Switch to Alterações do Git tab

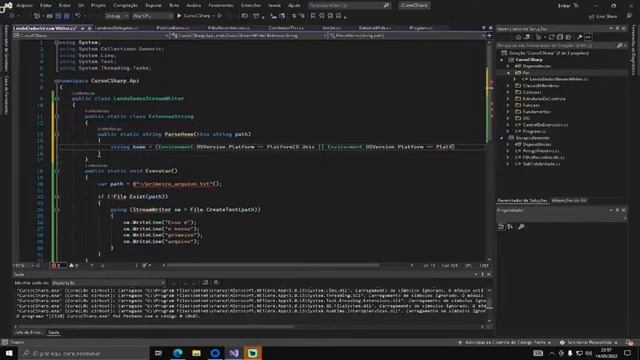tap(569, 200)
